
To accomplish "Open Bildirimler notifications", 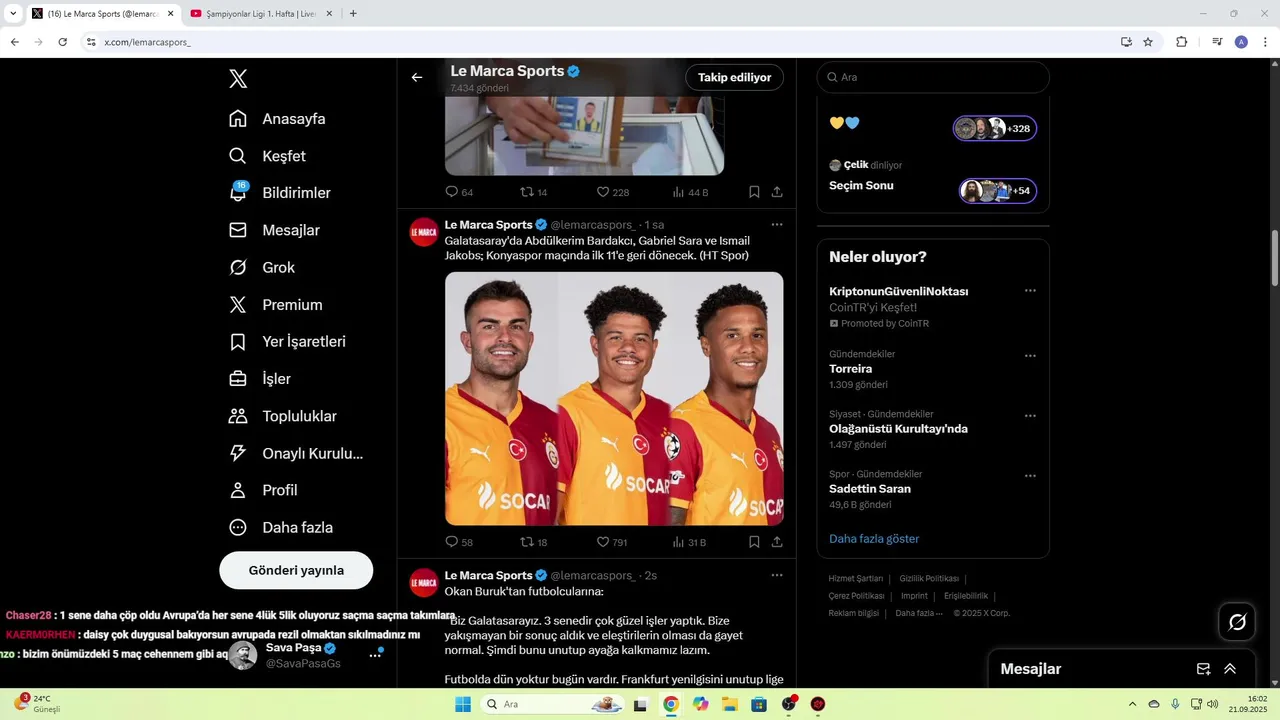I will (x=279, y=193).
